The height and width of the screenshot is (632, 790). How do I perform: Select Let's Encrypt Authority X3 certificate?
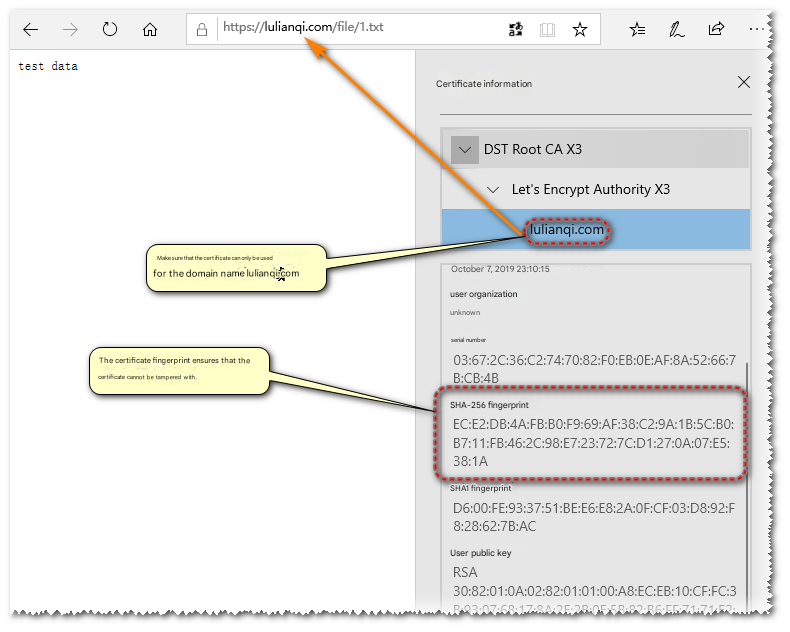click(x=596, y=189)
